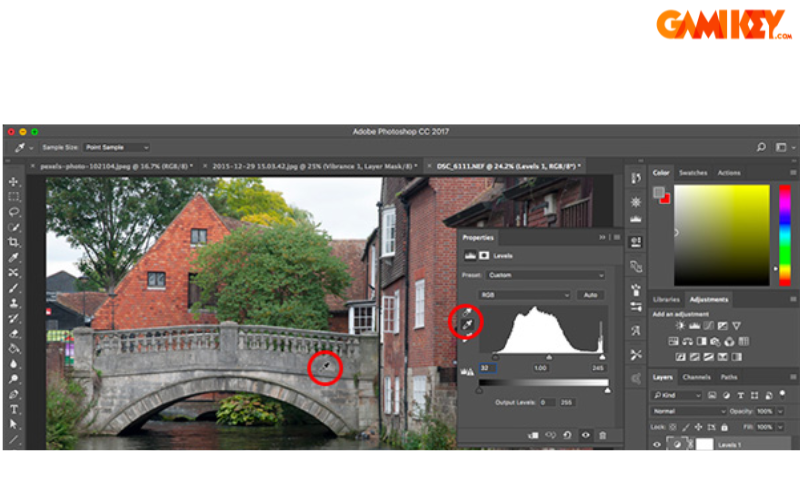Click the set gray point eyedropper in Levels
This screenshot has width=800, height=500.
coord(467,324)
